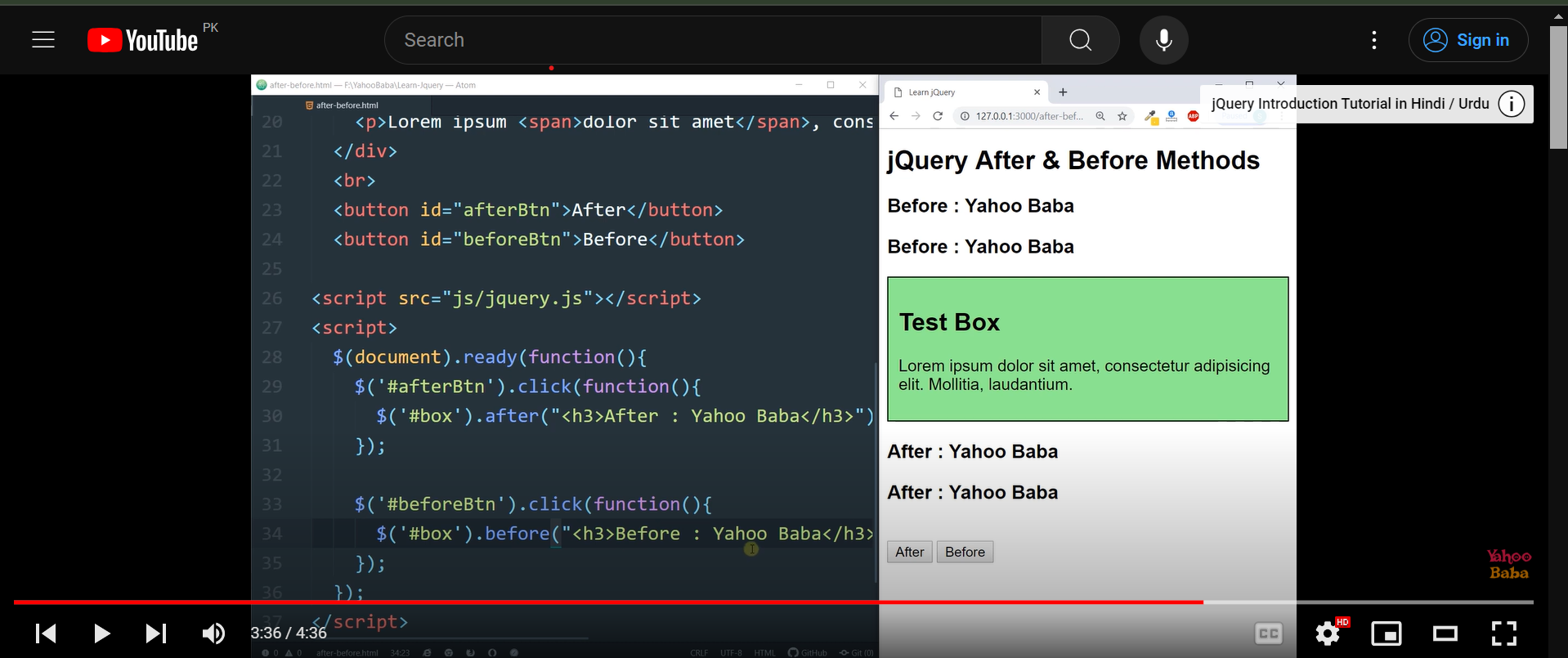1568x658 pixels.
Task: Show video info card icon
Action: pyautogui.click(x=1511, y=104)
